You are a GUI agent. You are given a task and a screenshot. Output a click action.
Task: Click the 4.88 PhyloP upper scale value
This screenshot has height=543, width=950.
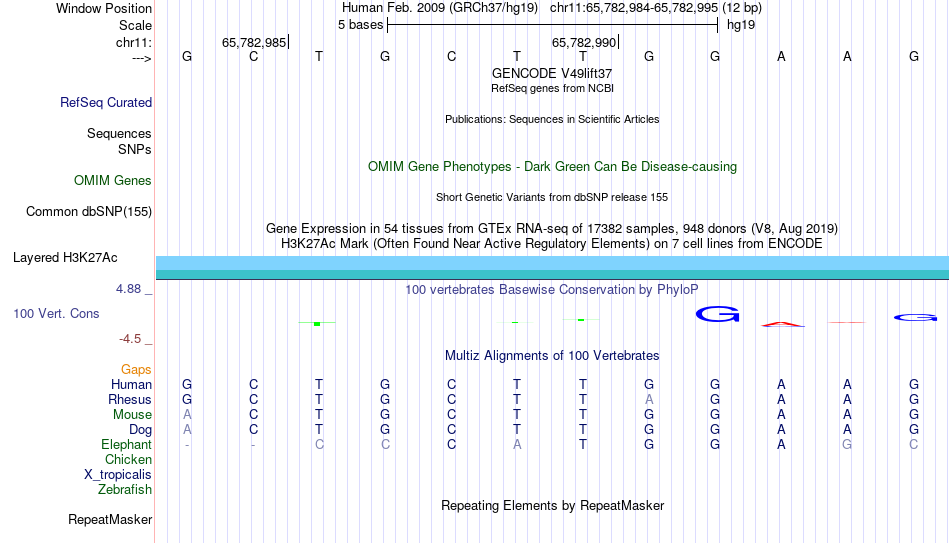pyautogui.click(x=128, y=289)
